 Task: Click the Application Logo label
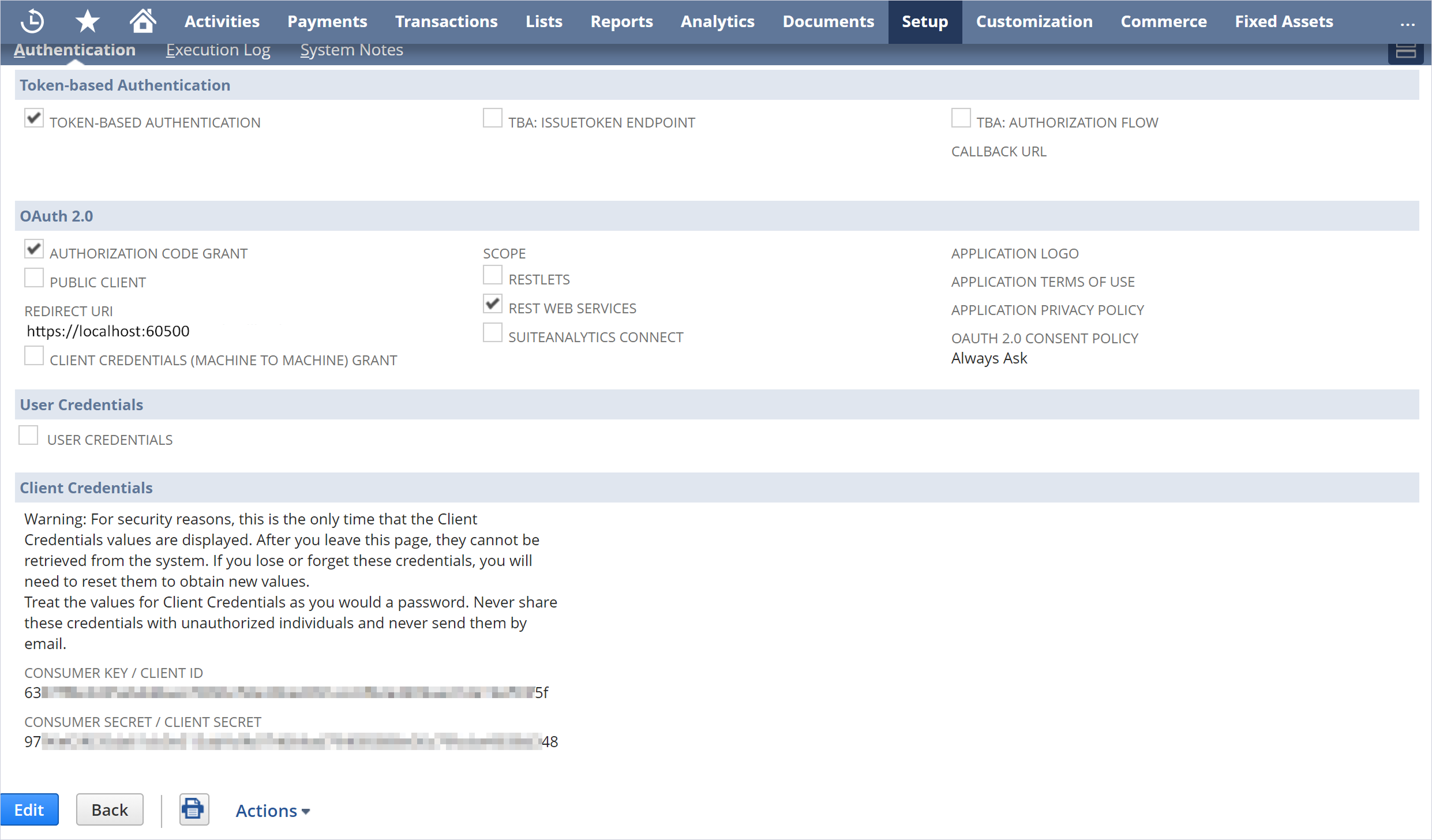coord(1014,253)
